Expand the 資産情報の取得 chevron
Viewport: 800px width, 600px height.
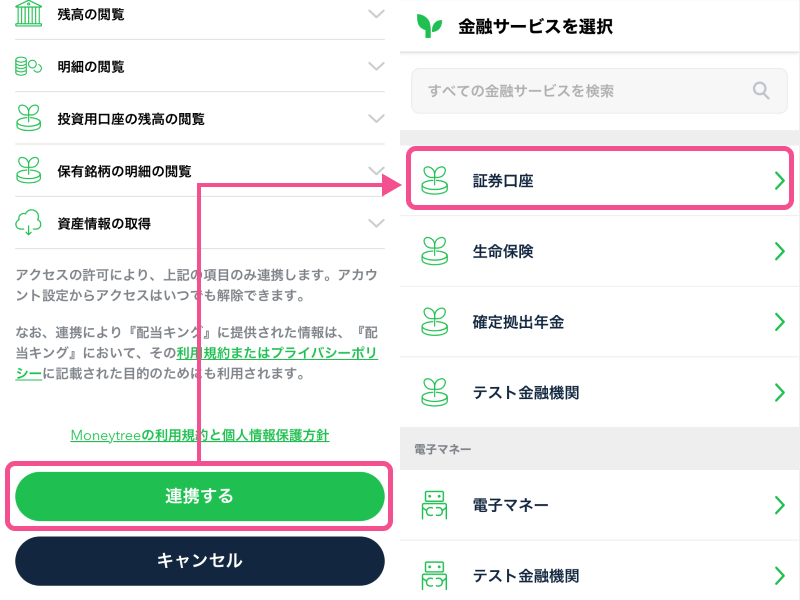tap(376, 223)
